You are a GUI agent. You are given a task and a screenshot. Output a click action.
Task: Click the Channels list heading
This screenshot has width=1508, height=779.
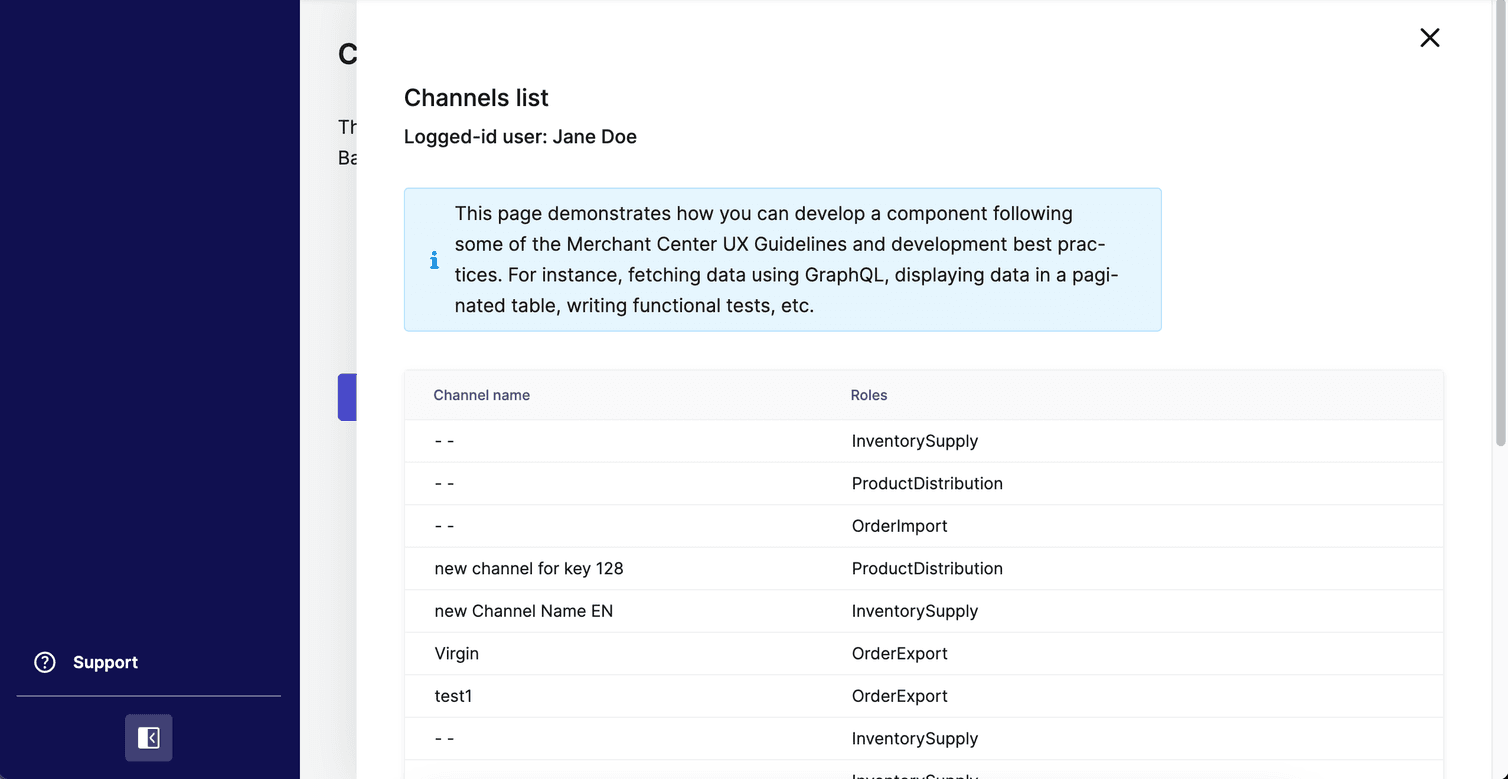click(476, 97)
